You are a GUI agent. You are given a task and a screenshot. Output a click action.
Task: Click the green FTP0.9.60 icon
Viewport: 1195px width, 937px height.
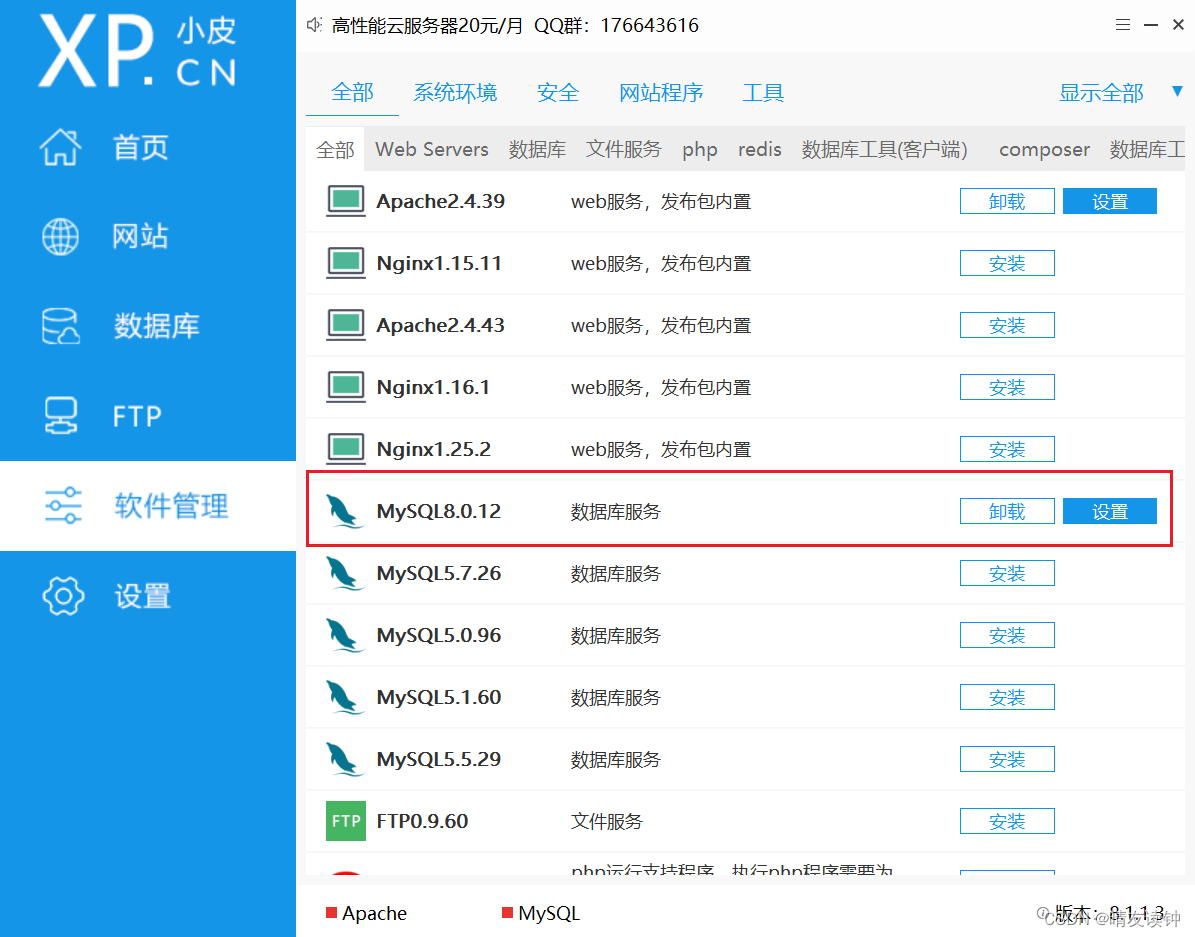click(345, 821)
